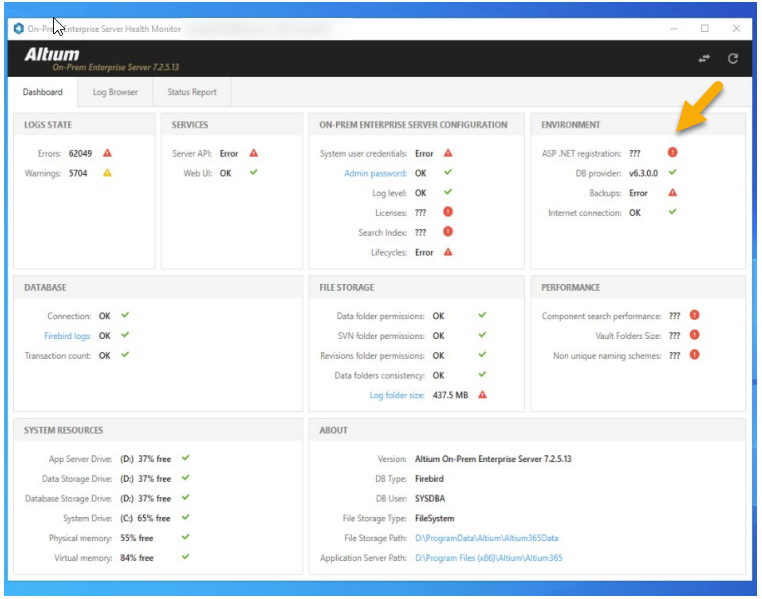The image size is (762, 599).
Task: Click the red circle beside Vault Folders Size
Action: coord(695,335)
